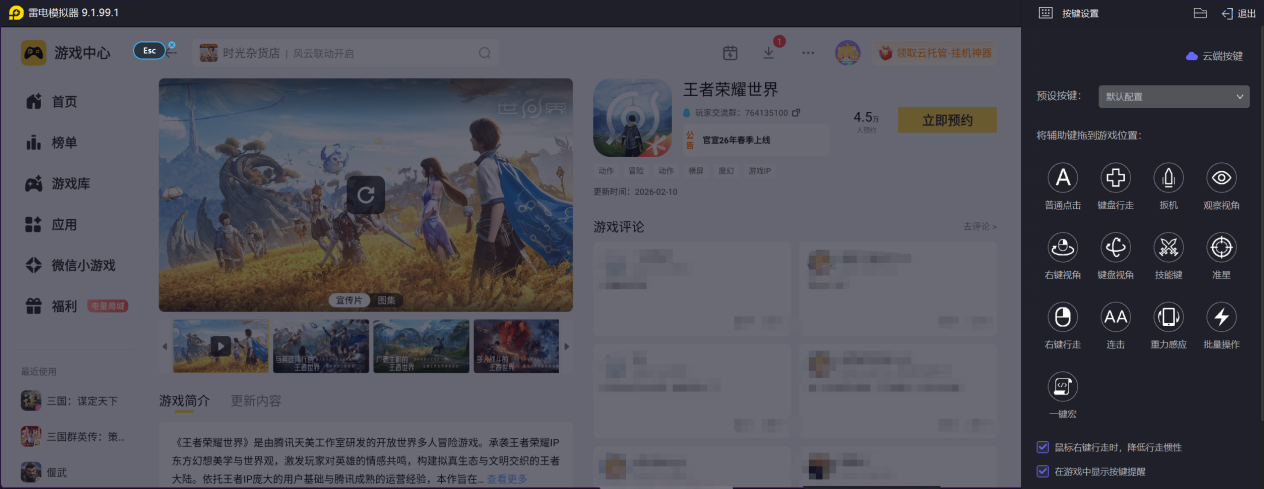Viewport: 1264px width, 489px height.
Task: Copy player group number 764135100
Action: [x=795, y=112]
